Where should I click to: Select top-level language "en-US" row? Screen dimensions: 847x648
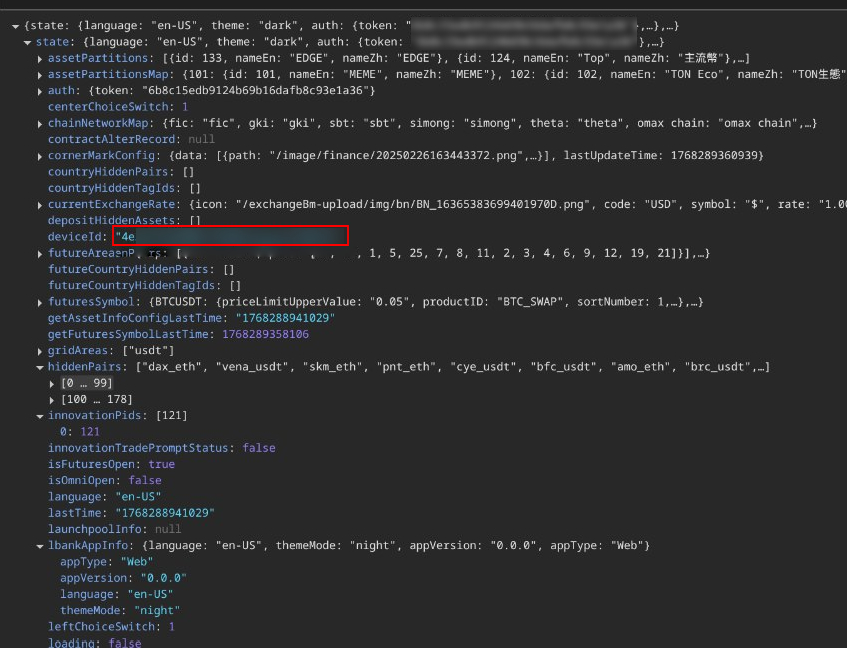(x=104, y=496)
